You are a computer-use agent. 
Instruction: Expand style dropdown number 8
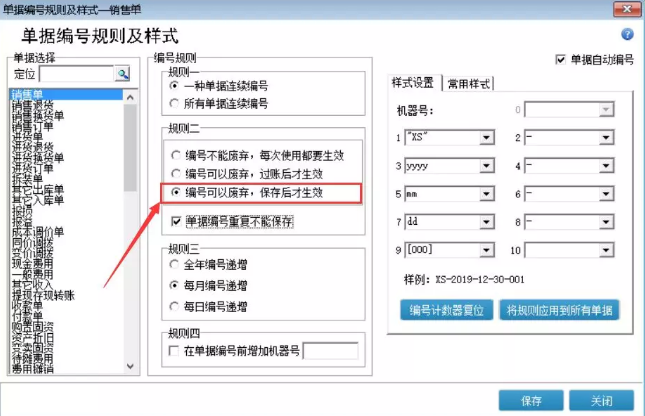[606, 222]
